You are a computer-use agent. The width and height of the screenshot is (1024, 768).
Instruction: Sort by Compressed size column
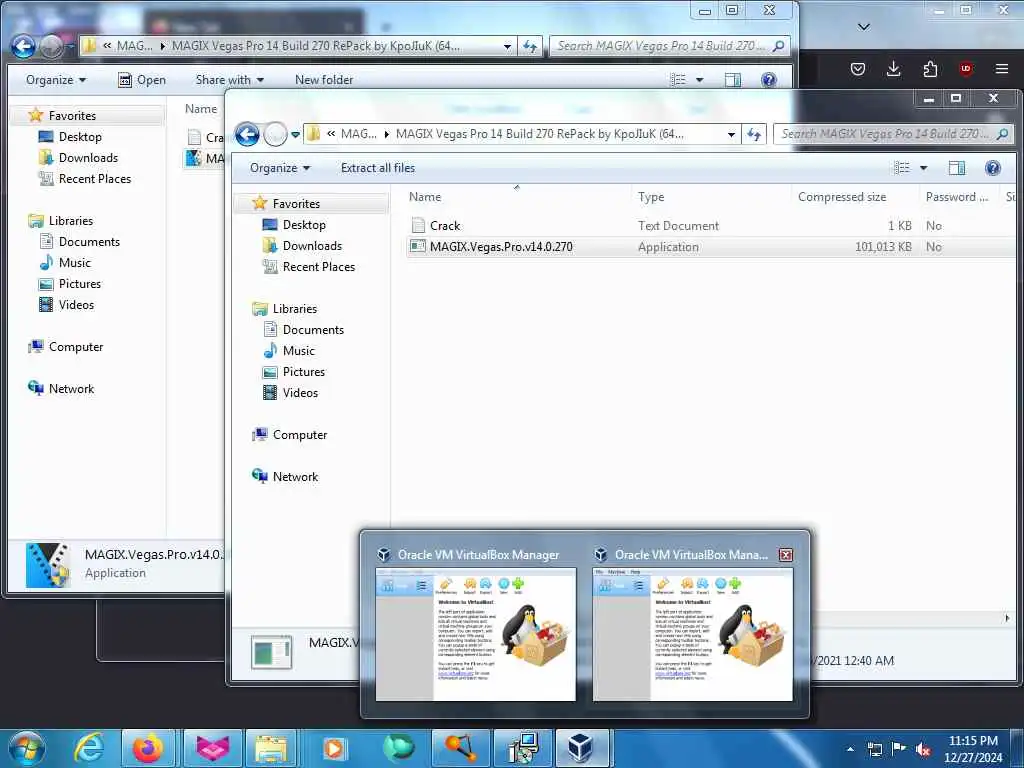click(842, 197)
